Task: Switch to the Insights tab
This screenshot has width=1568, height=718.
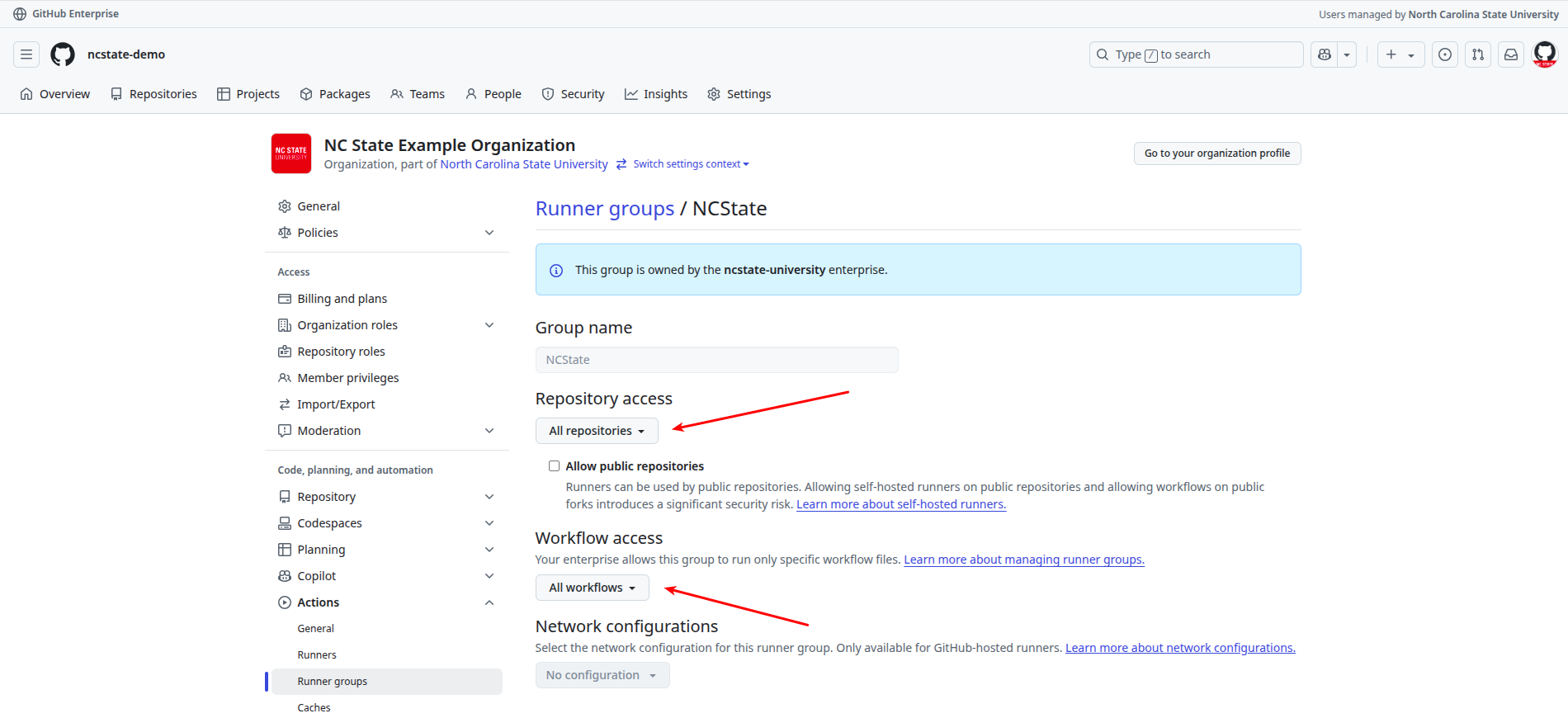Action: (x=656, y=94)
